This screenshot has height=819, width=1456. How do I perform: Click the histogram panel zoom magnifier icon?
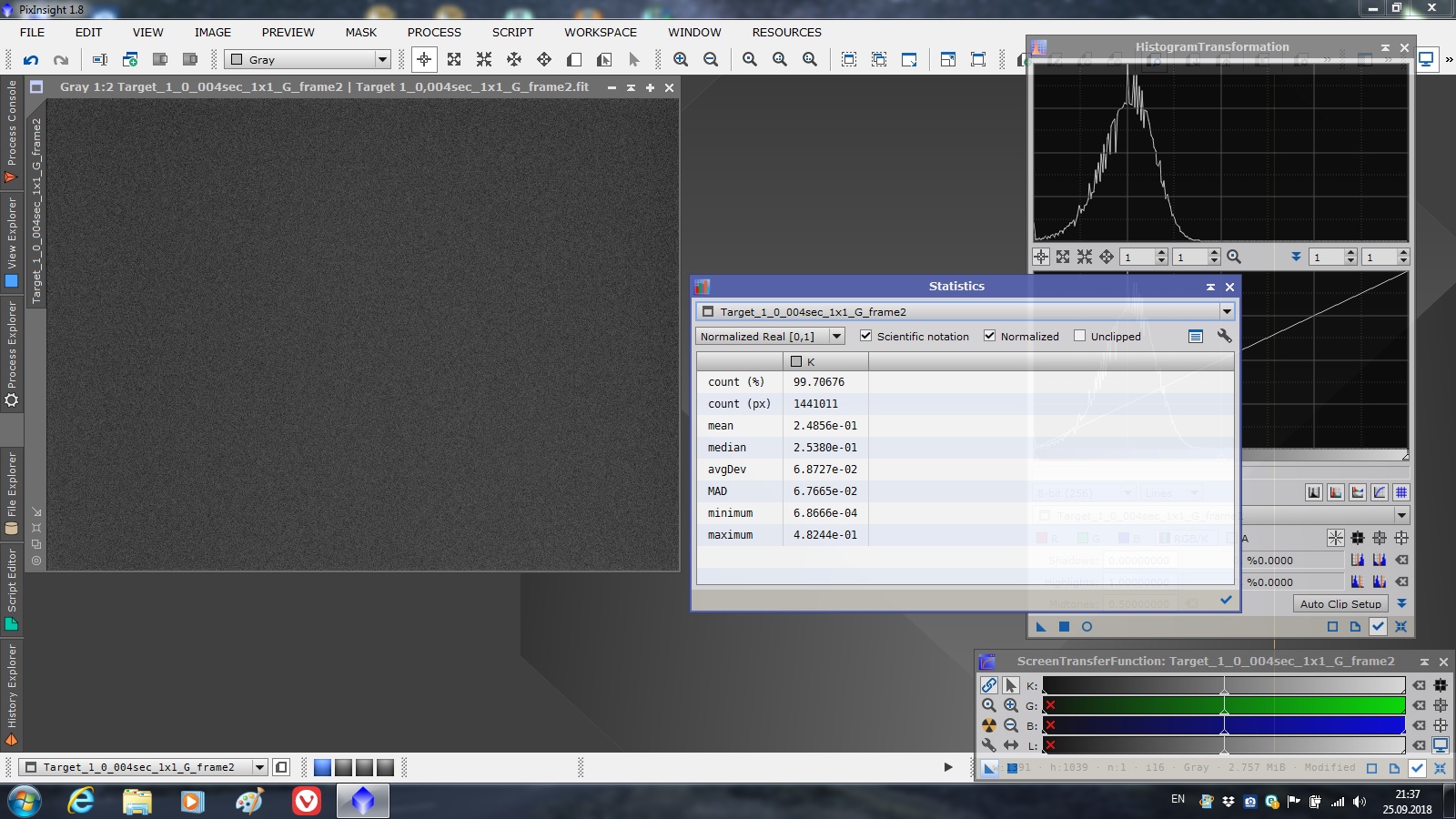coord(1234,257)
